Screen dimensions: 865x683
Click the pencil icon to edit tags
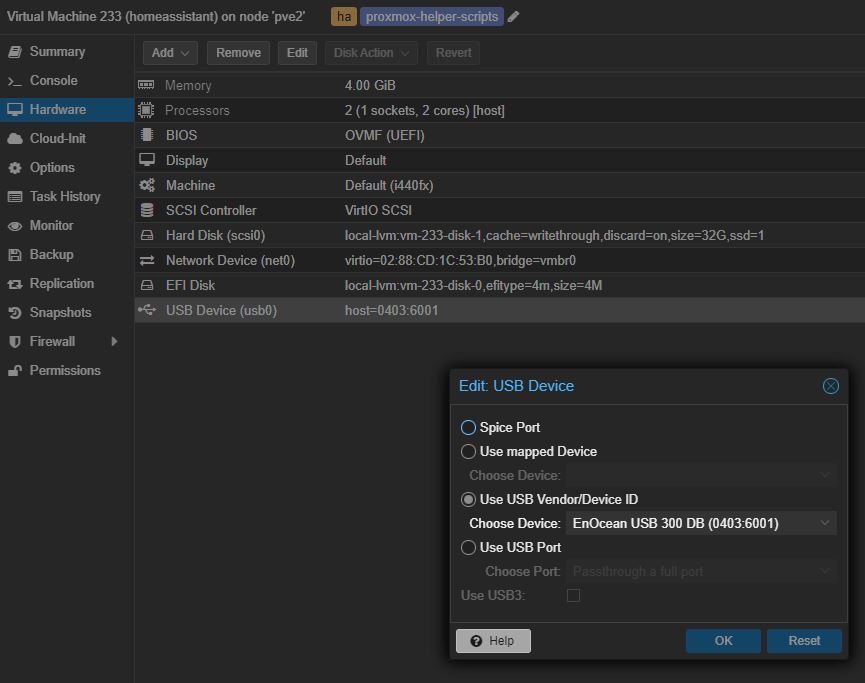click(x=513, y=17)
